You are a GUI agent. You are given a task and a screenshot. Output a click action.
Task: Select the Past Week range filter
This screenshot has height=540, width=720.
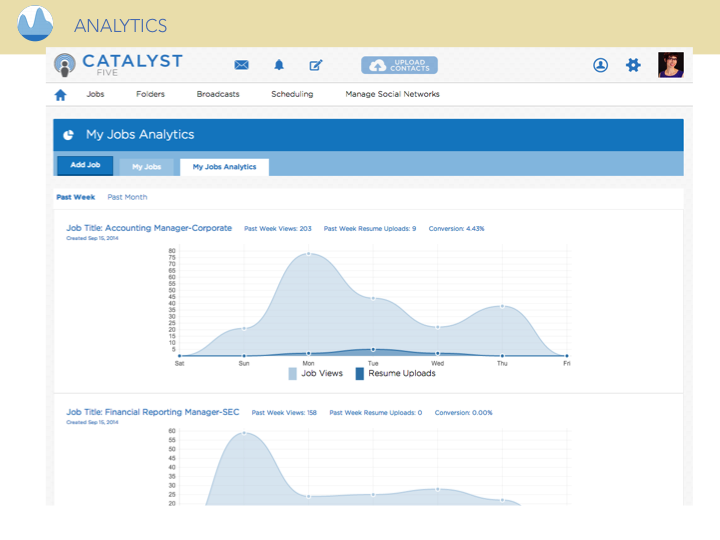(76, 197)
